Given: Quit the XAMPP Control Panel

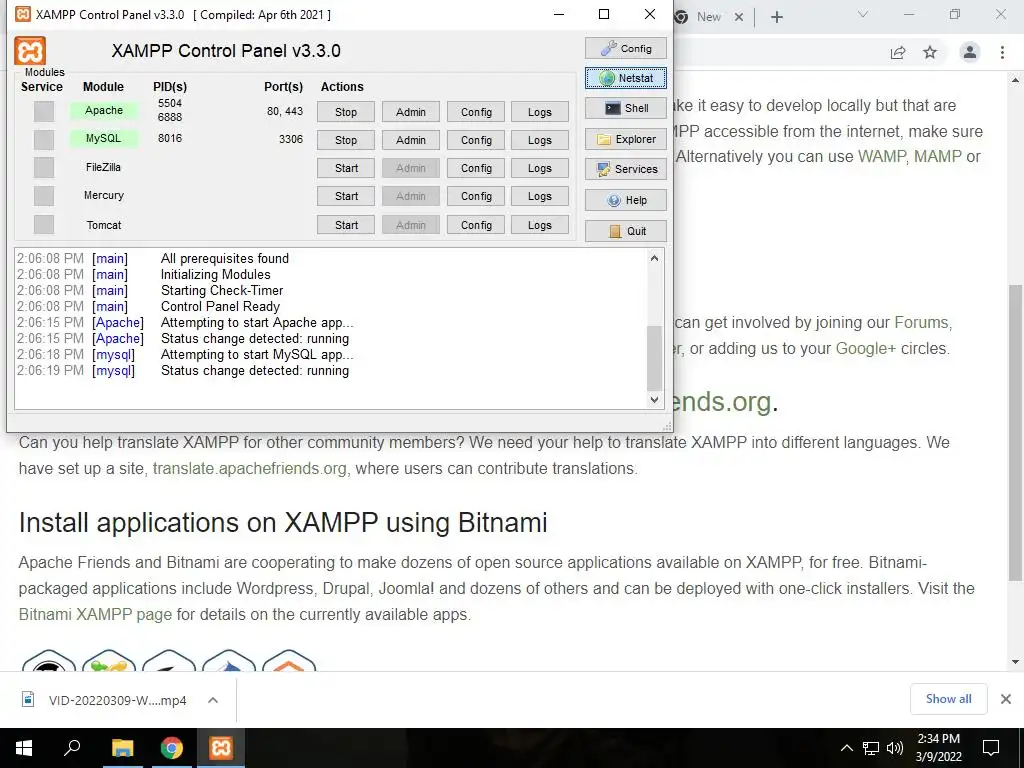Looking at the screenshot, I should tap(626, 231).
